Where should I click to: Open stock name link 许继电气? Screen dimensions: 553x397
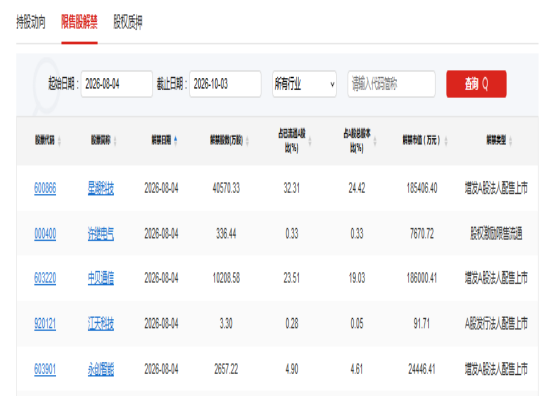point(101,234)
